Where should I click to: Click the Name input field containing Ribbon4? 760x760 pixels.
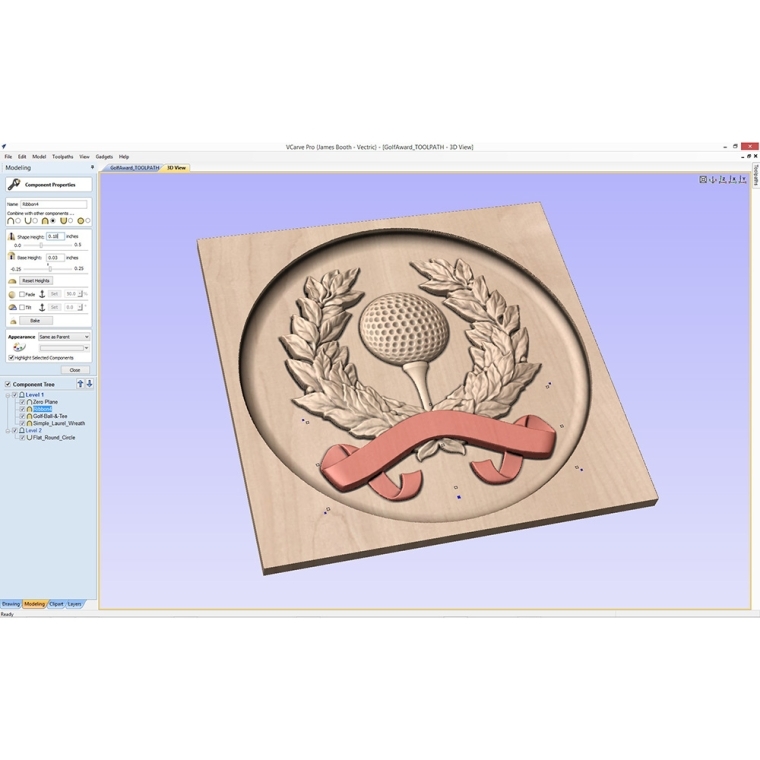[54, 204]
